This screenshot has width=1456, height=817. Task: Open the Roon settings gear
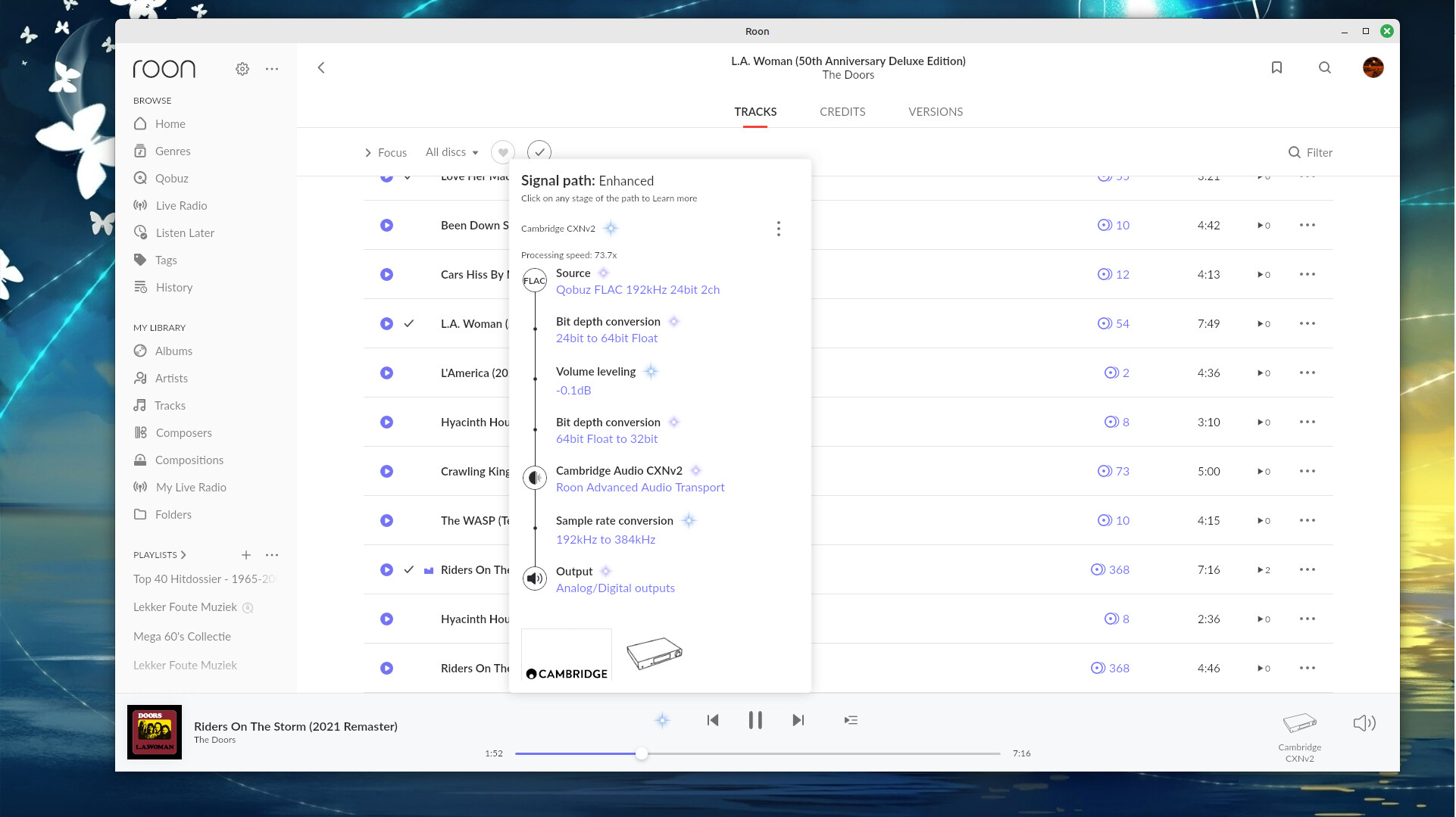(242, 69)
